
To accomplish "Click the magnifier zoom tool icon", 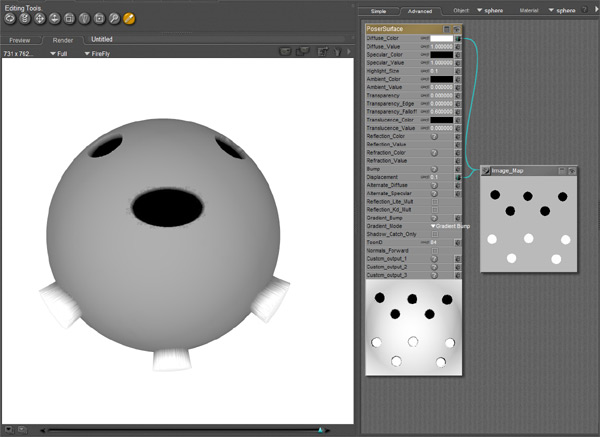I will tap(115, 18).
